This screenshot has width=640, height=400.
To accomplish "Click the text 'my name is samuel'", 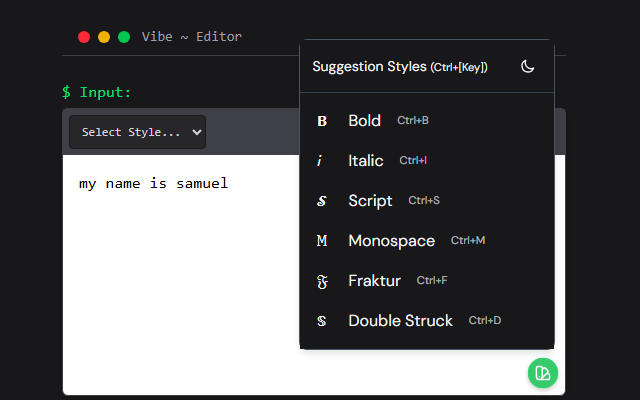I will point(153,183).
